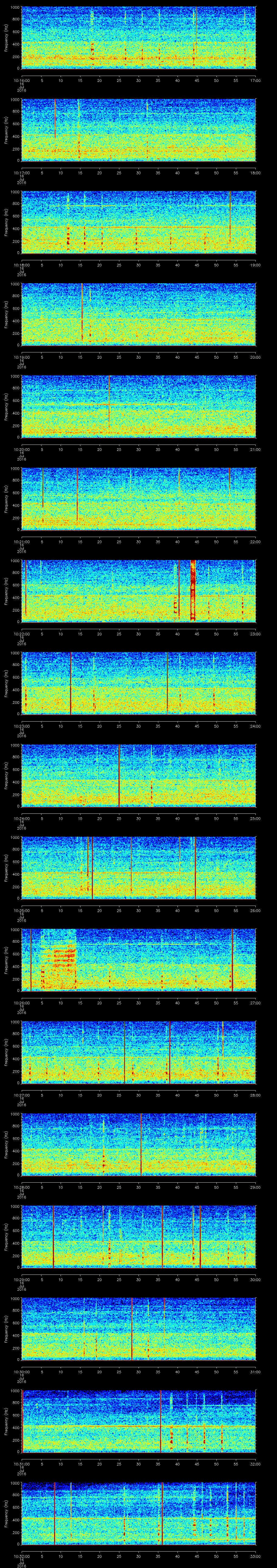Screen dimensions: 277x1568
Task: Click the 10:18:00 start time label
Action: click(x=21, y=265)
